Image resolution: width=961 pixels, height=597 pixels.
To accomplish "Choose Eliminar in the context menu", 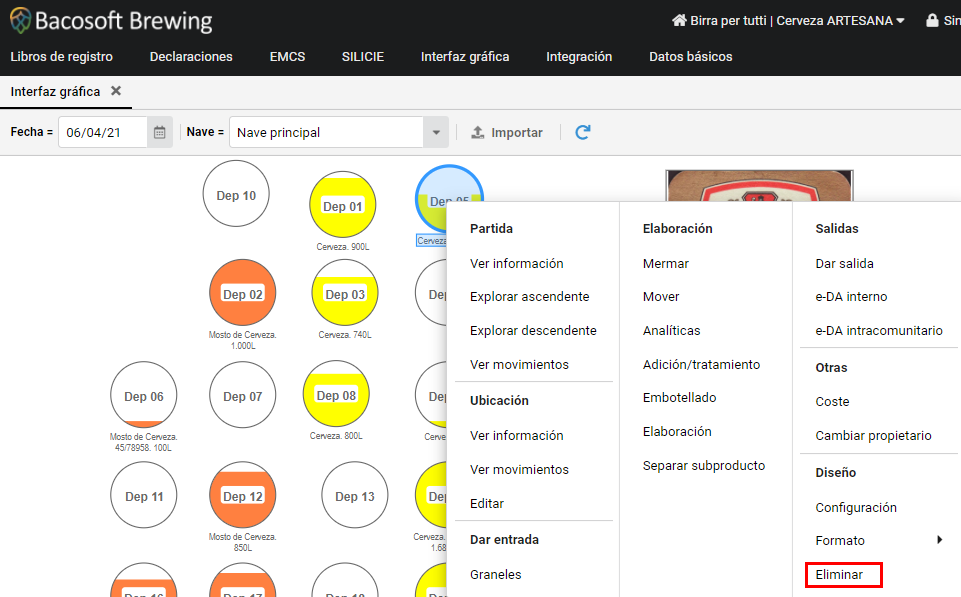I will pyautogui.click(x=838, y=575).
